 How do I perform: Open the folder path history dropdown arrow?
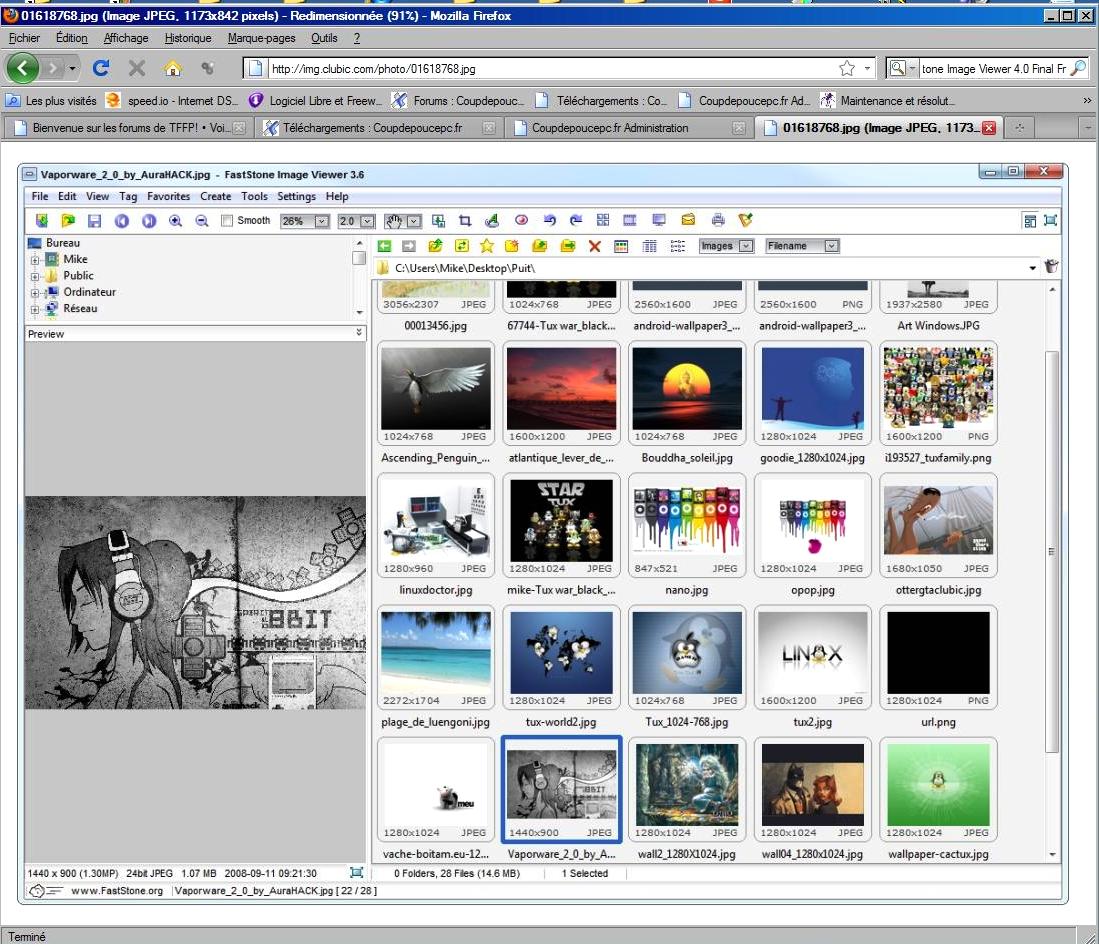click(x=1032, y=268)
